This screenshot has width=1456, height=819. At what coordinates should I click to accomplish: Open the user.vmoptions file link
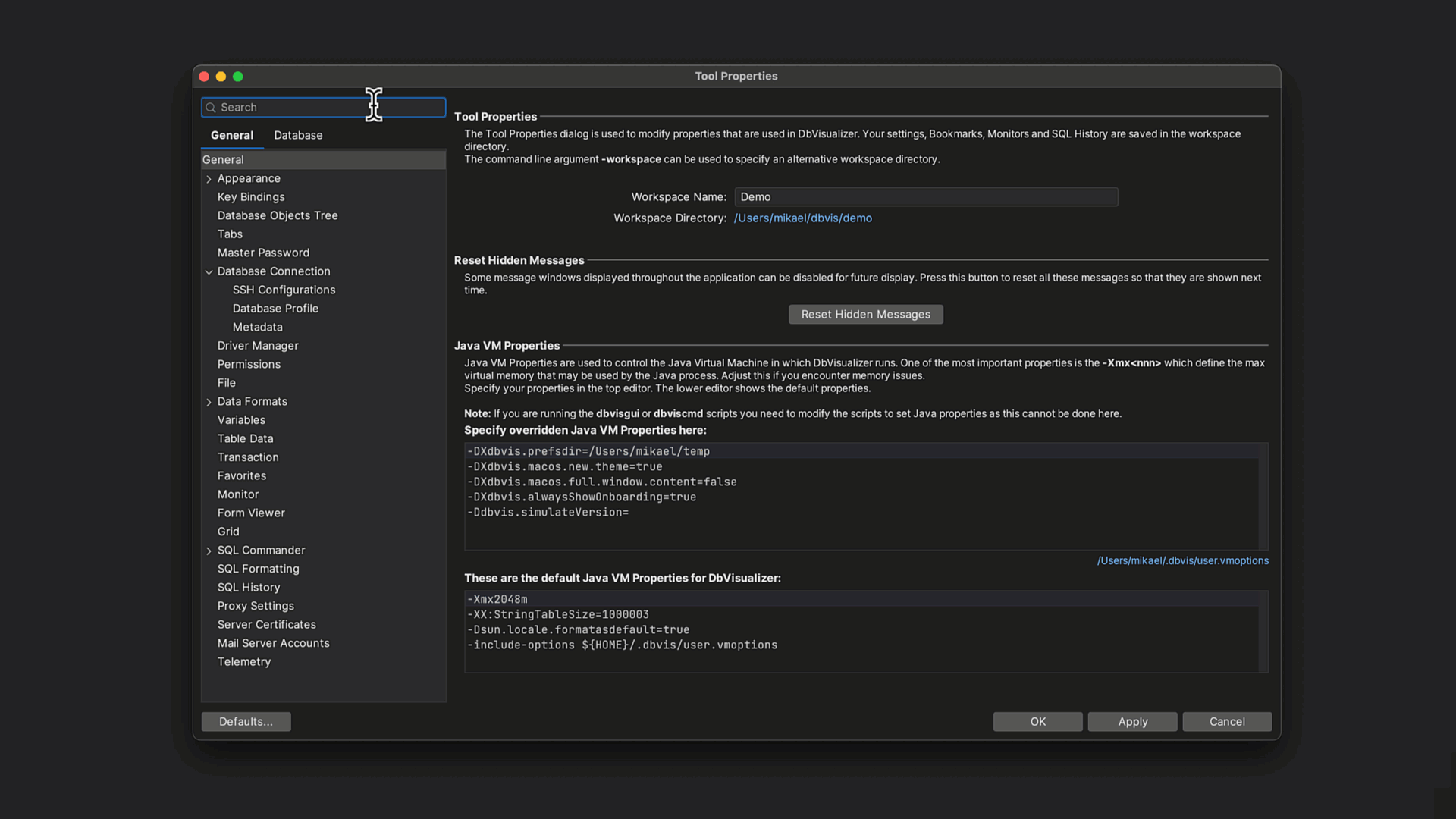(1182, 561)
